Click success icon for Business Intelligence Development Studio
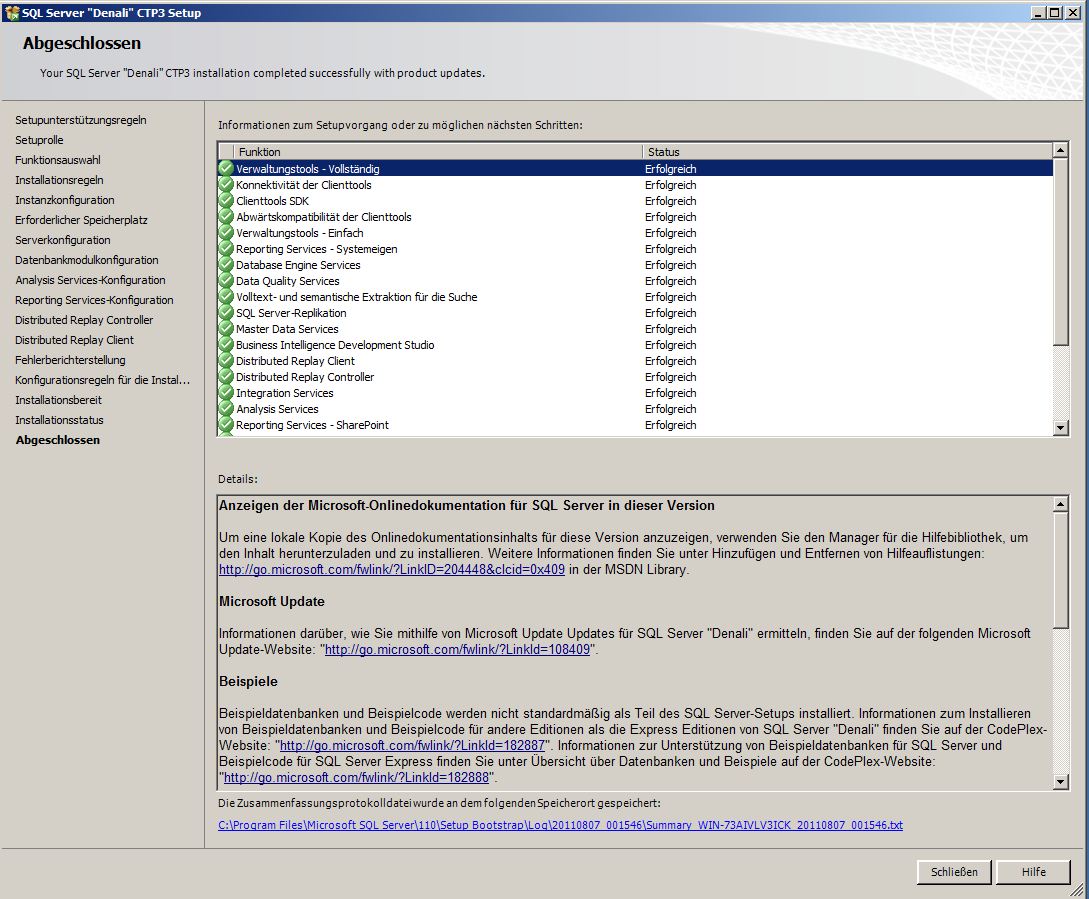 pos(226,344)
